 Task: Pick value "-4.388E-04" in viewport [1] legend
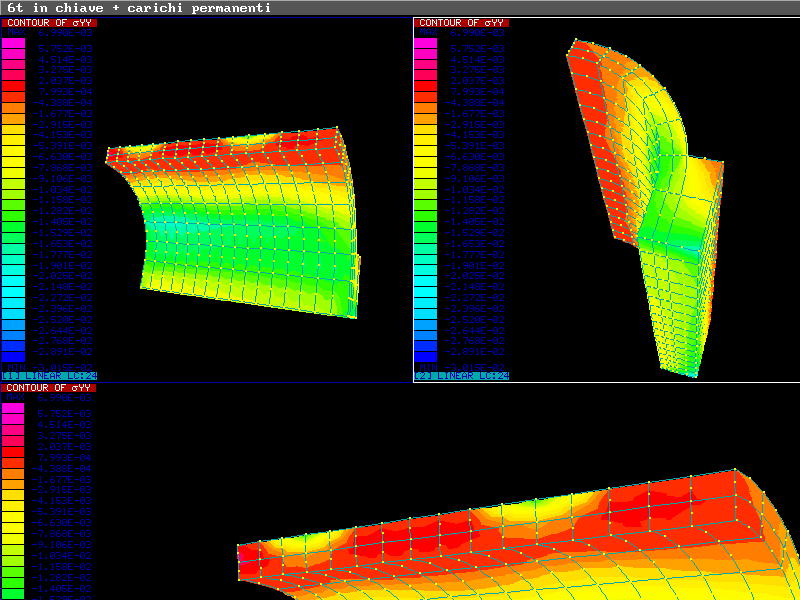[x=62, y=103]
